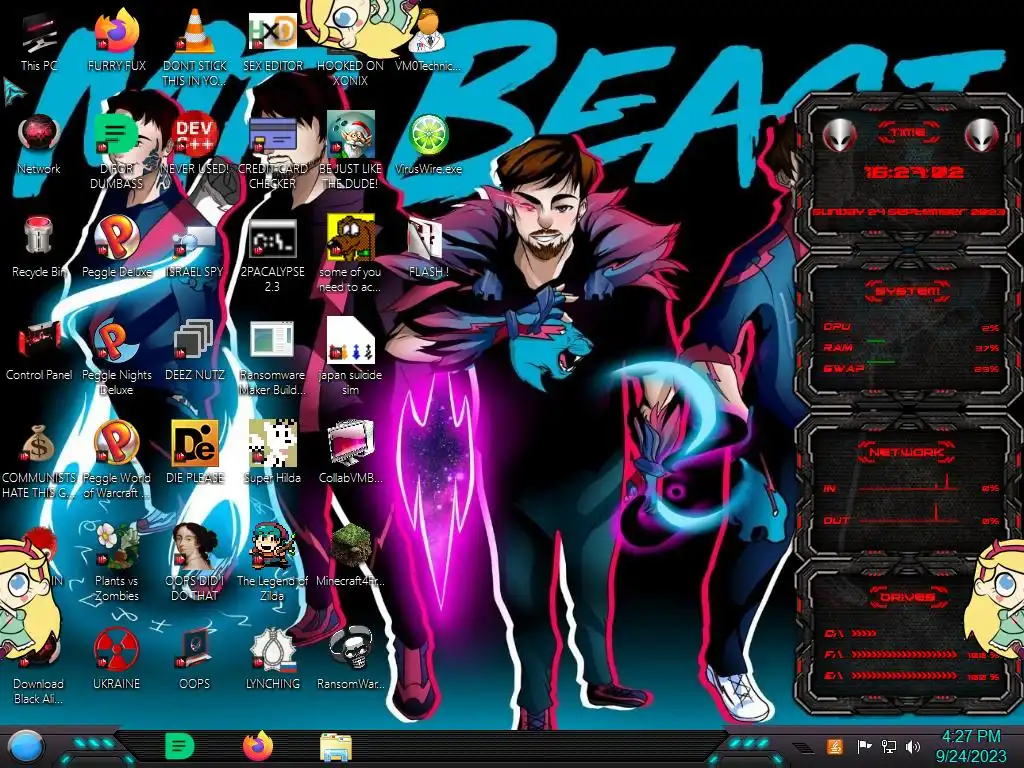Click the SWAP usage row in System widget
The image size is (1024, 768).
910,368
